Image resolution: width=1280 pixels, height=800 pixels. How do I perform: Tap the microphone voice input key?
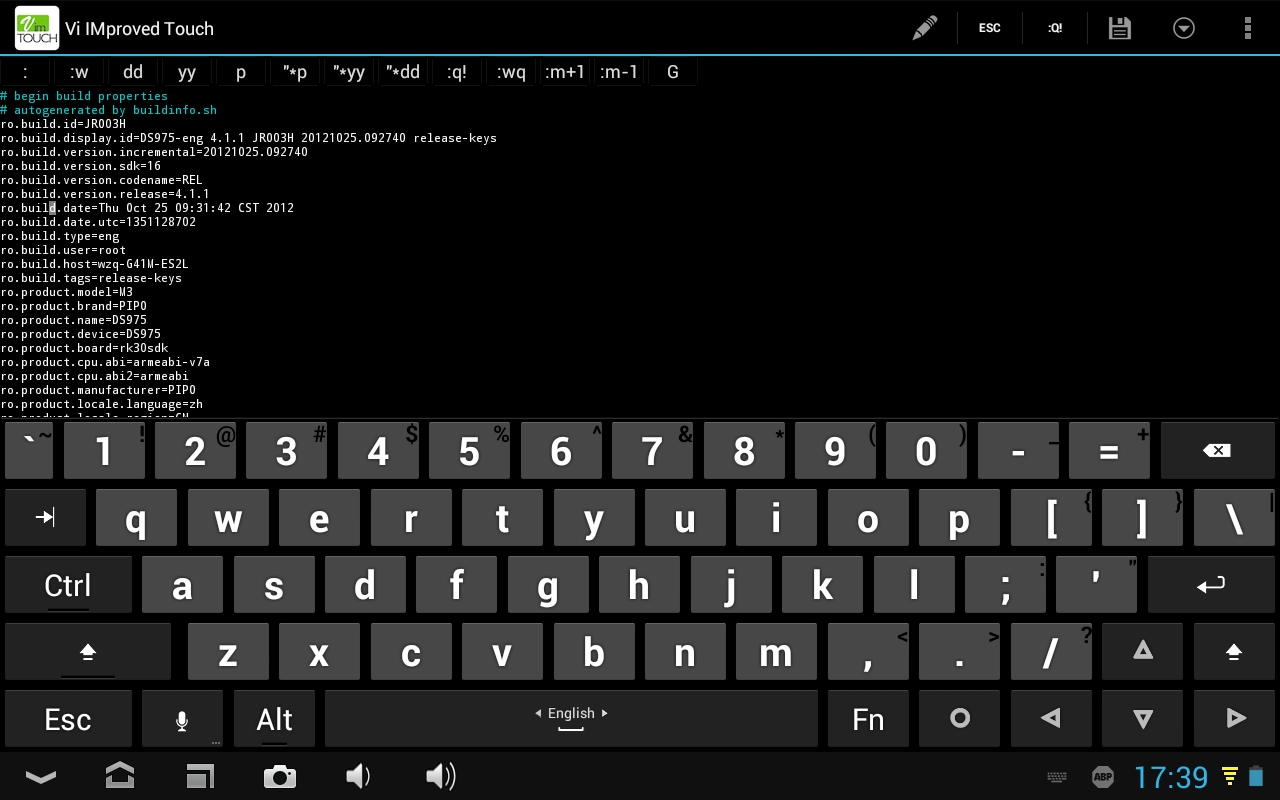(182, 719)
